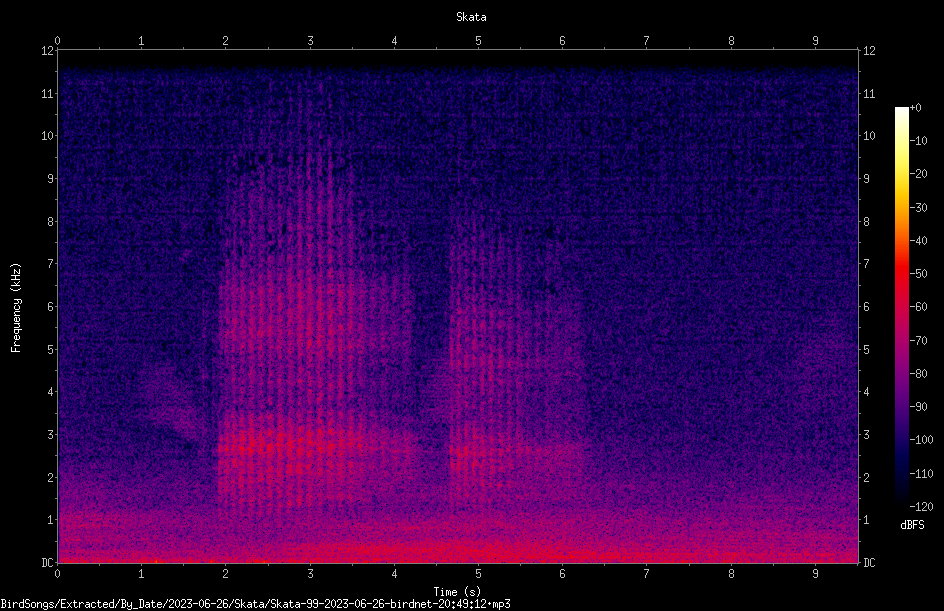Click the "5" tick on the left frequency axis
Viewport: 944px width, 611px height.
[50, 349]
